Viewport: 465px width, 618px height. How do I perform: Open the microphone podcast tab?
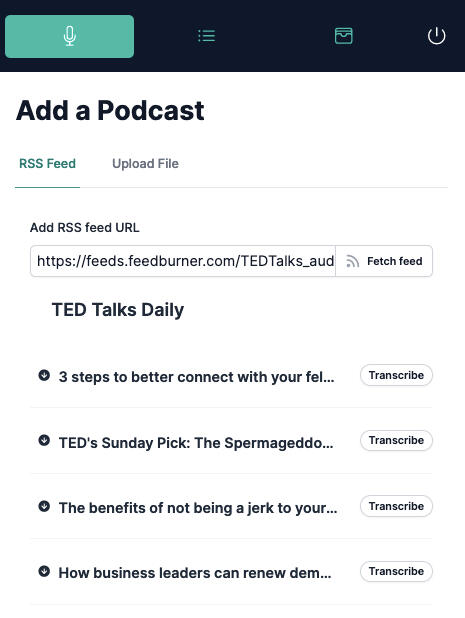point(69,36)
